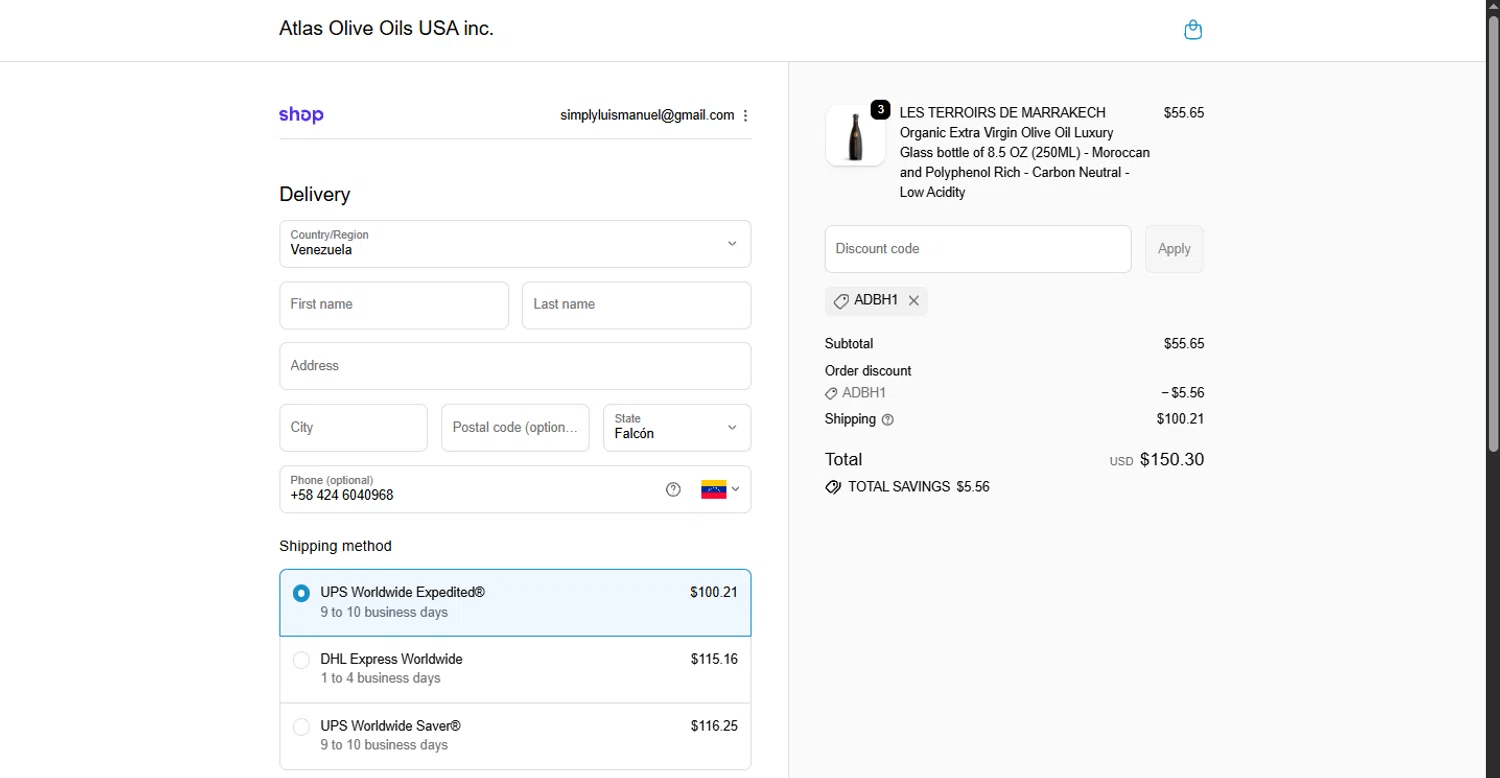Viewport: 1500px width, 778px height.
Task: Click the 1 to 4 business days text
Action: [x=380, y=678]
